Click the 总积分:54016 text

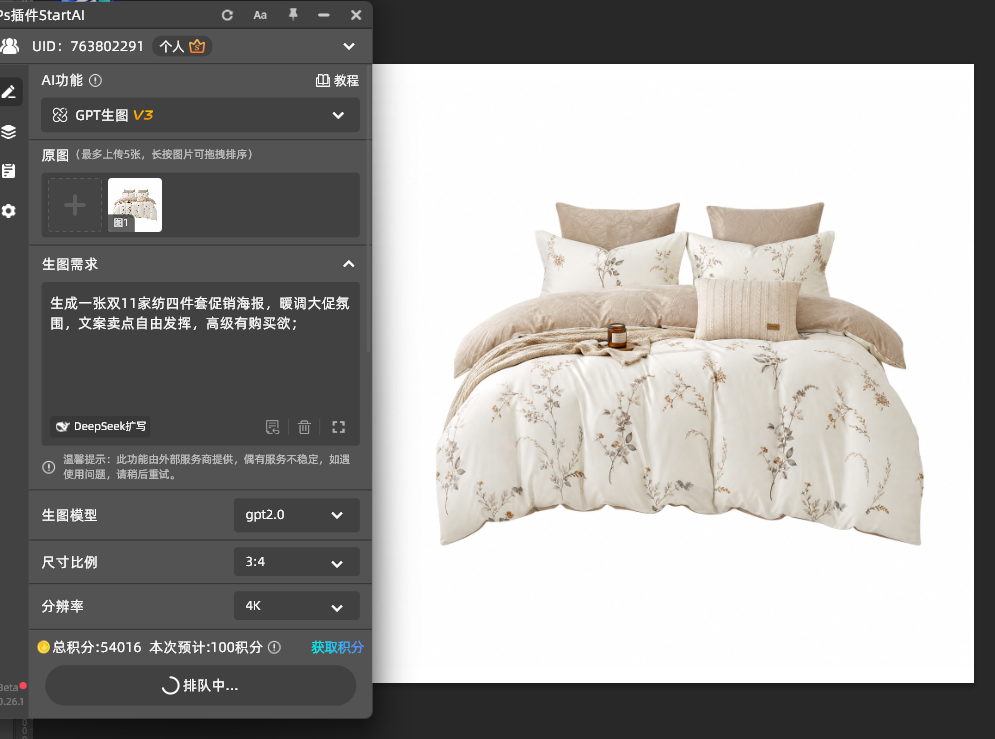[97, 647]
